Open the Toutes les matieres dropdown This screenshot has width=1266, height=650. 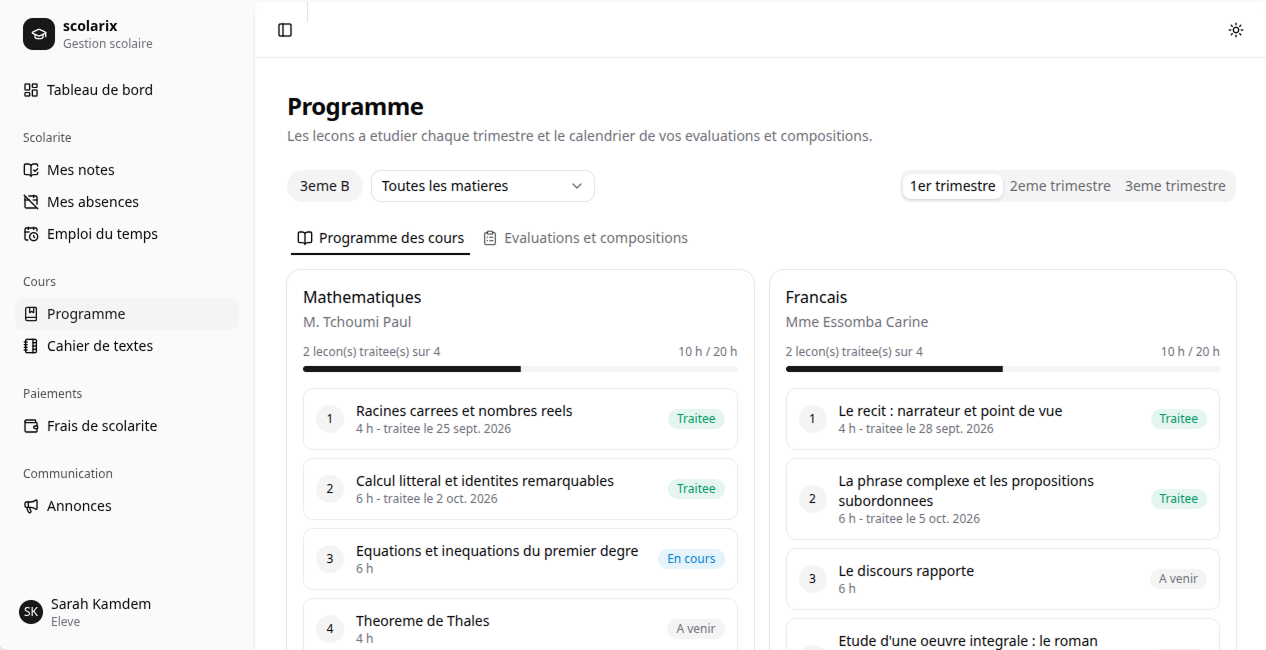coord(483,186)
